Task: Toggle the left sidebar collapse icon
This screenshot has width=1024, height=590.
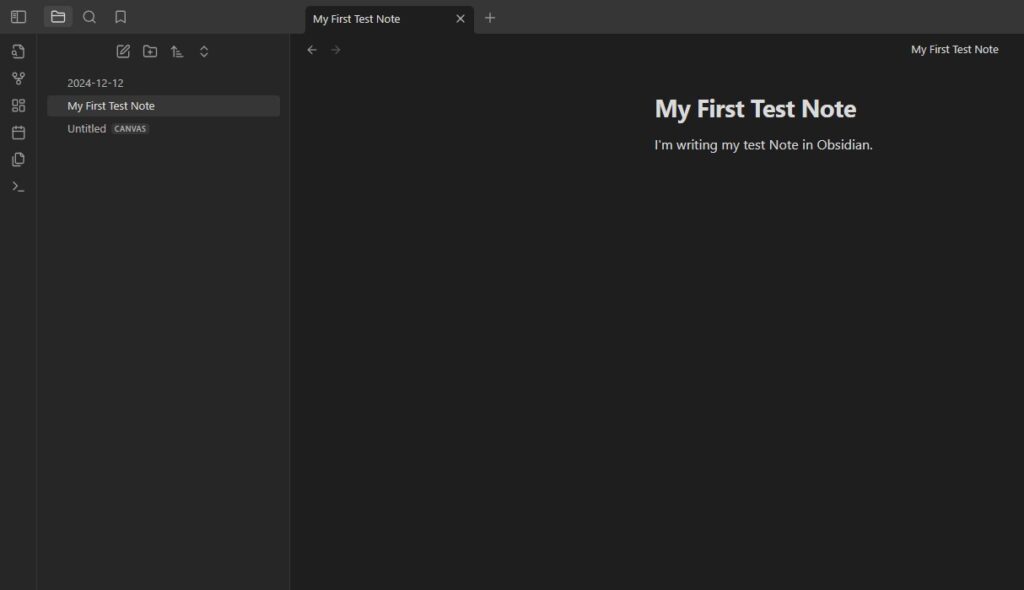Action: point(18,17)
